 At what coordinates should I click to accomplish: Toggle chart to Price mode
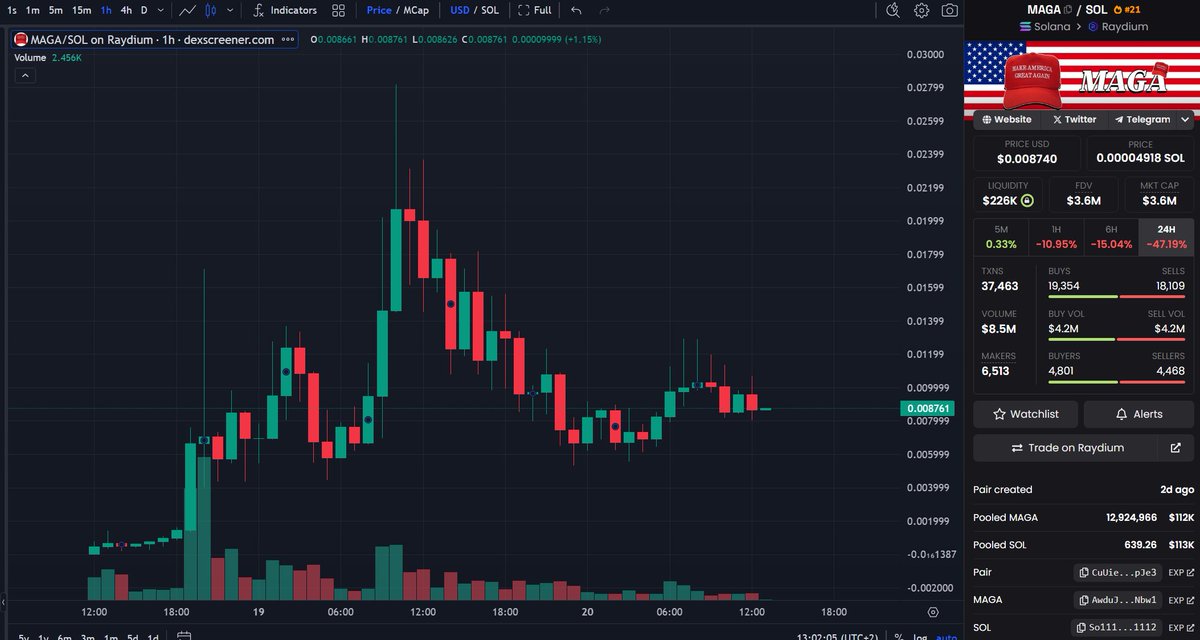click(379, 10)
